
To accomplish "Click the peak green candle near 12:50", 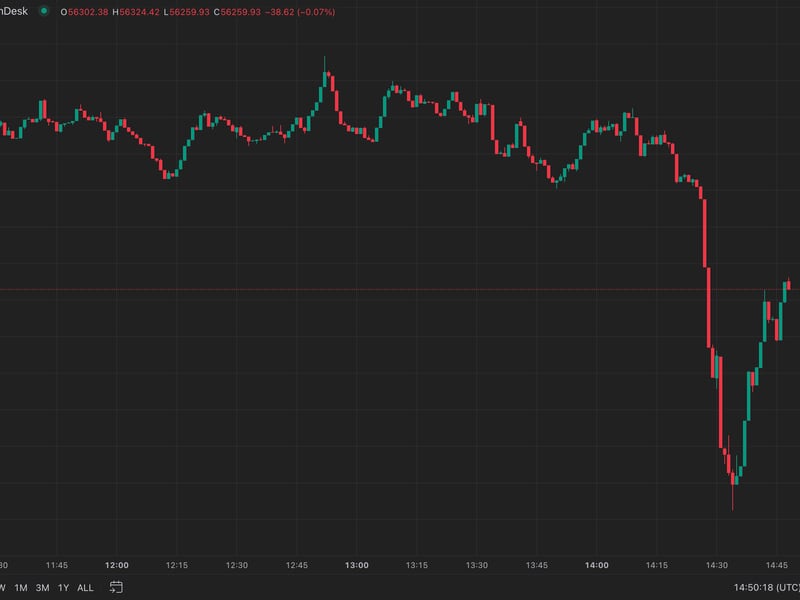I will [325, 80].
